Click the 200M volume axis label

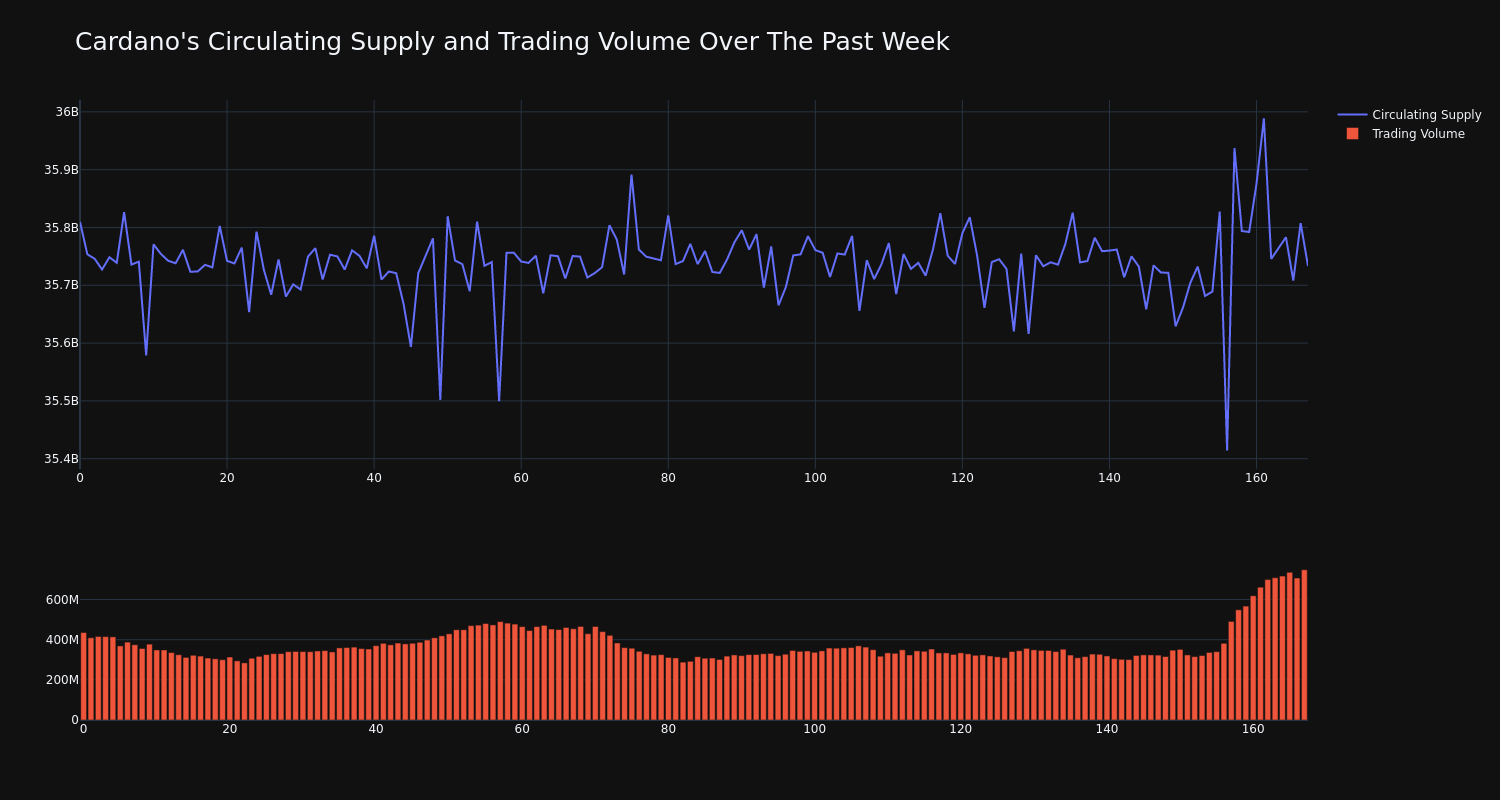point(62,680)
